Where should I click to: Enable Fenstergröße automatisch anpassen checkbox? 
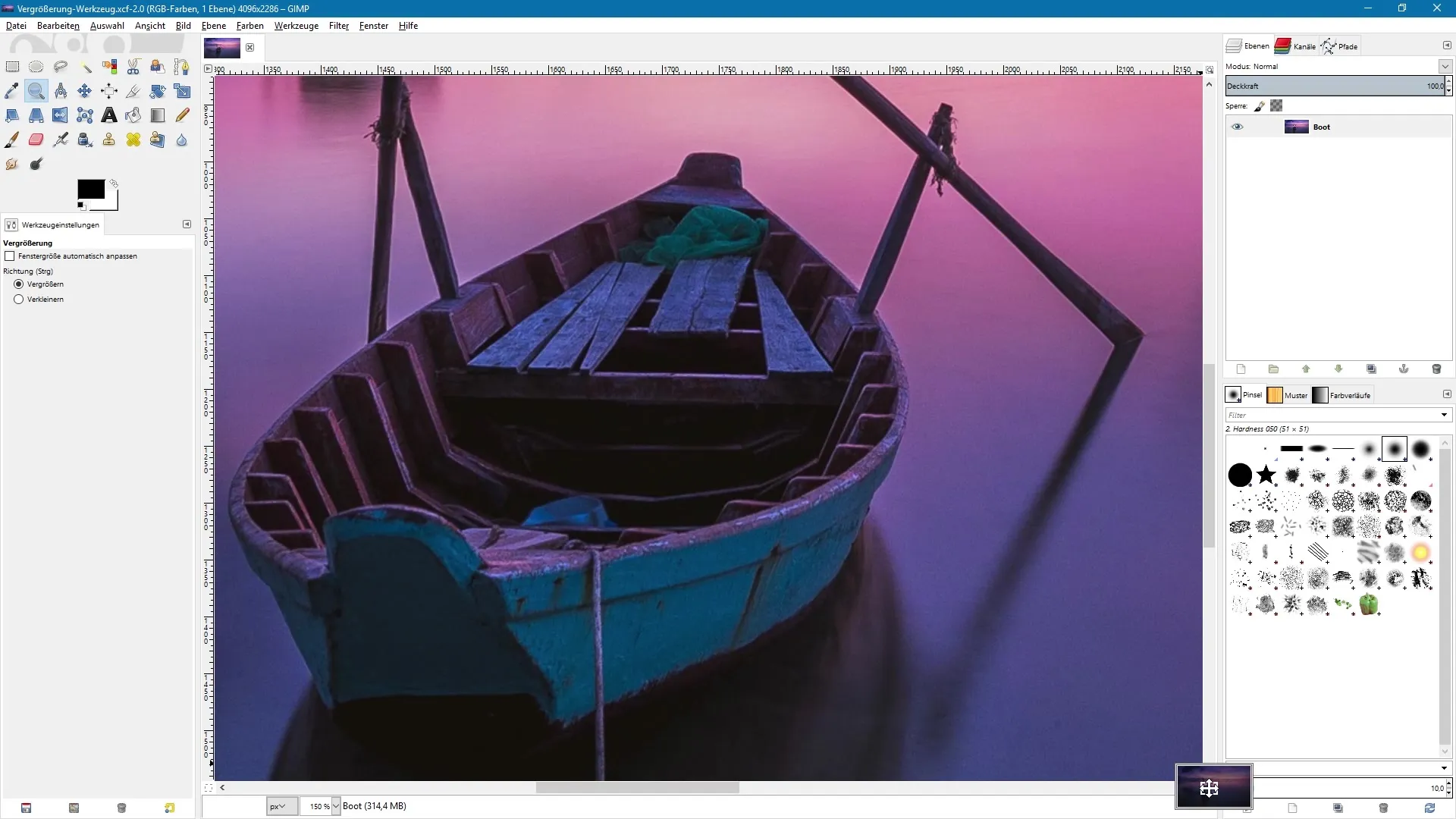[10, 256]
